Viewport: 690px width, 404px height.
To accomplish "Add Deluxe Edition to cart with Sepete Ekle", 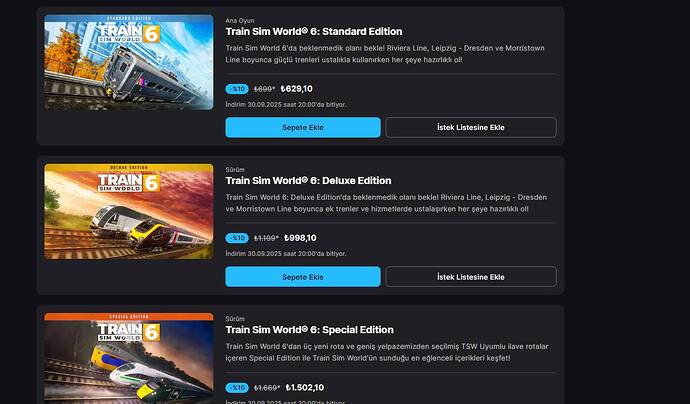I will coord(303,277).
